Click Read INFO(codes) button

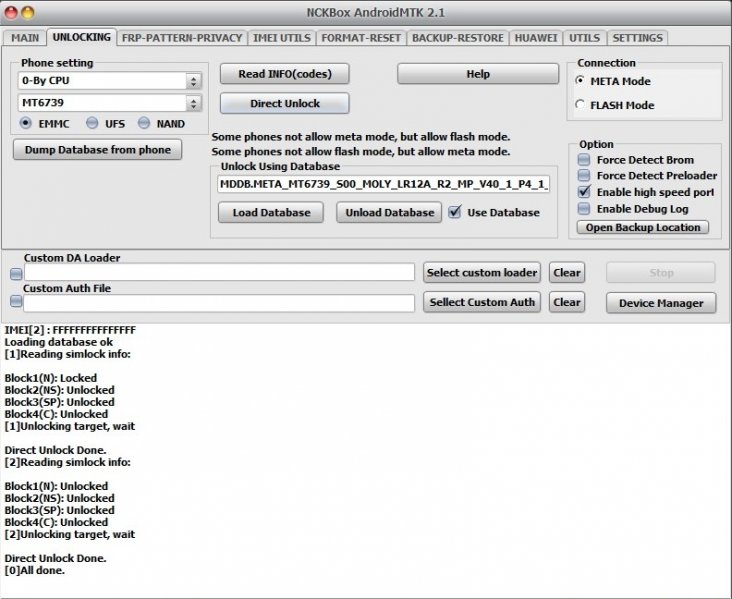coord(285,74)
